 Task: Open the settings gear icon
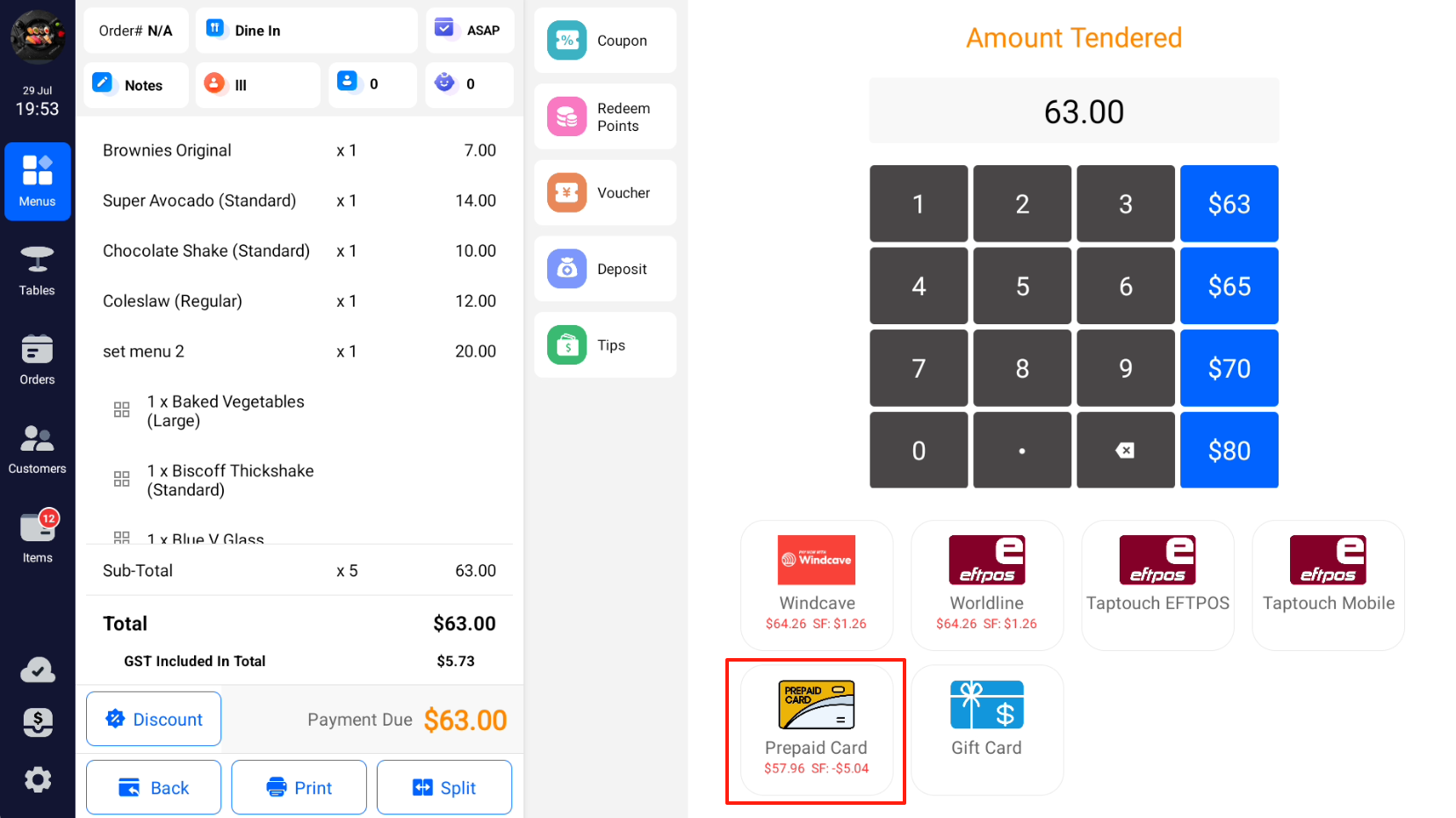37,779
